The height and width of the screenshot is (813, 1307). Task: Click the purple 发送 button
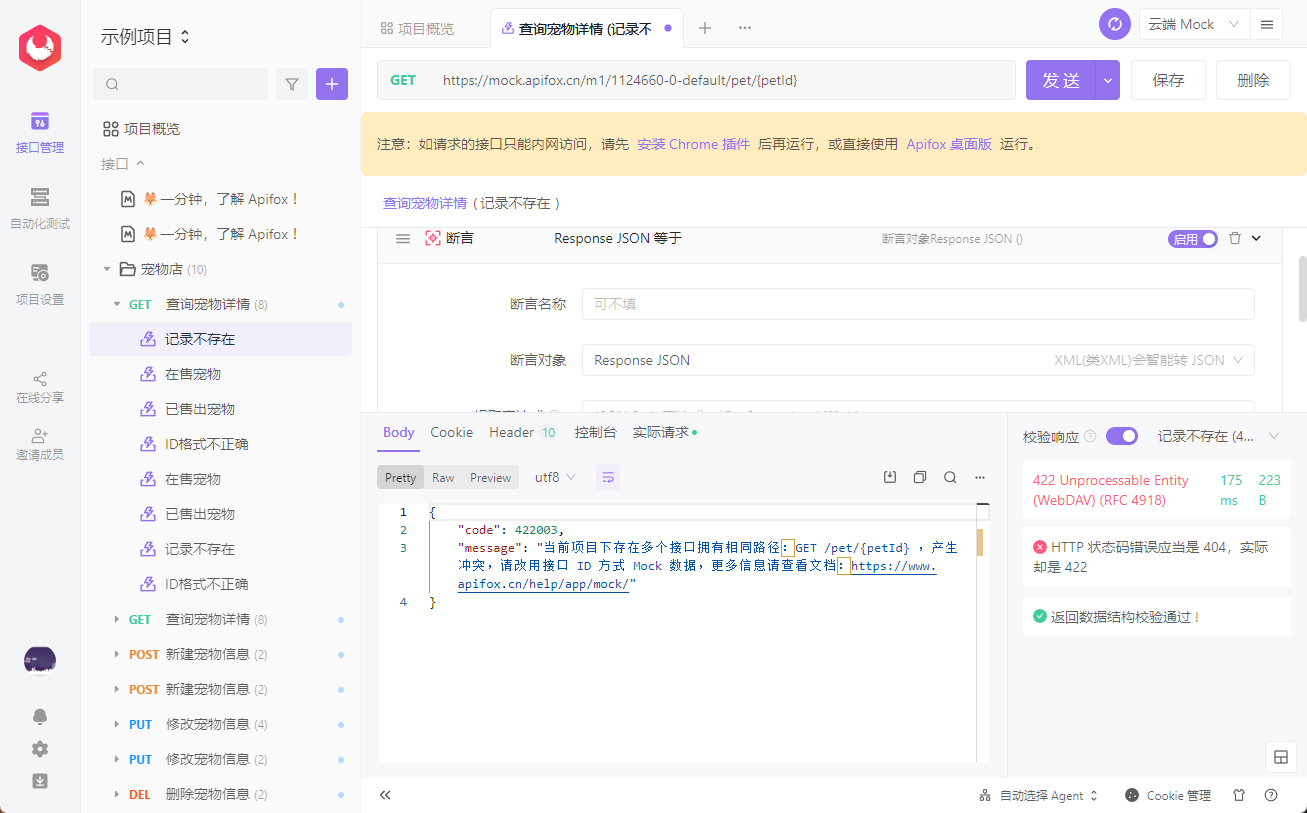(1061, 79)
